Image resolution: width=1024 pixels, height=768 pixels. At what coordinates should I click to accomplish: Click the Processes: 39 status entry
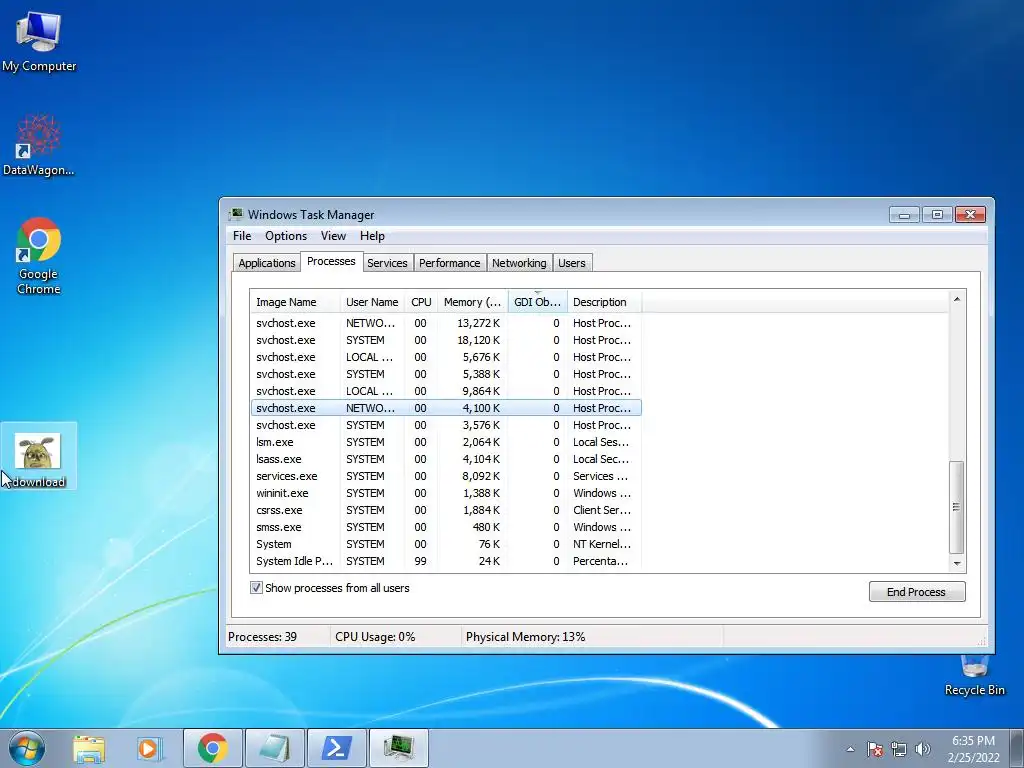tap(277, 637)
